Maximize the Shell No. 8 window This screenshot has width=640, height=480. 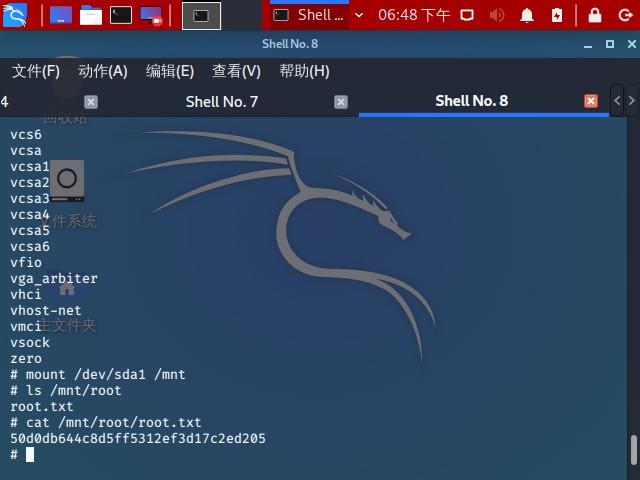click(610, 44)
